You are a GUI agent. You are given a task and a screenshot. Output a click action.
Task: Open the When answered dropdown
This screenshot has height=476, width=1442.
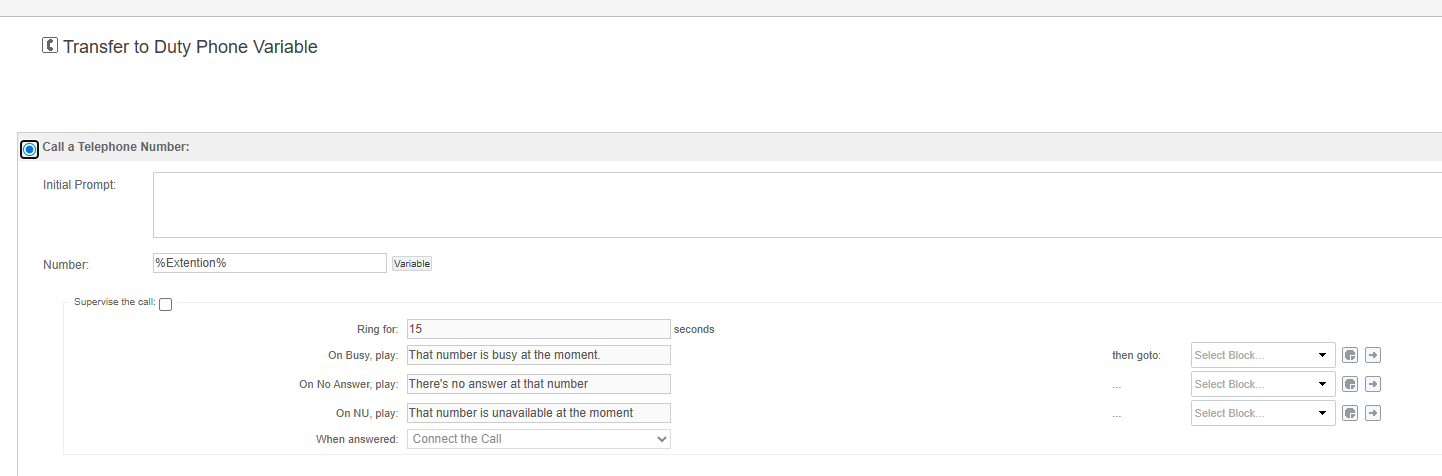[x=538, y=439]
